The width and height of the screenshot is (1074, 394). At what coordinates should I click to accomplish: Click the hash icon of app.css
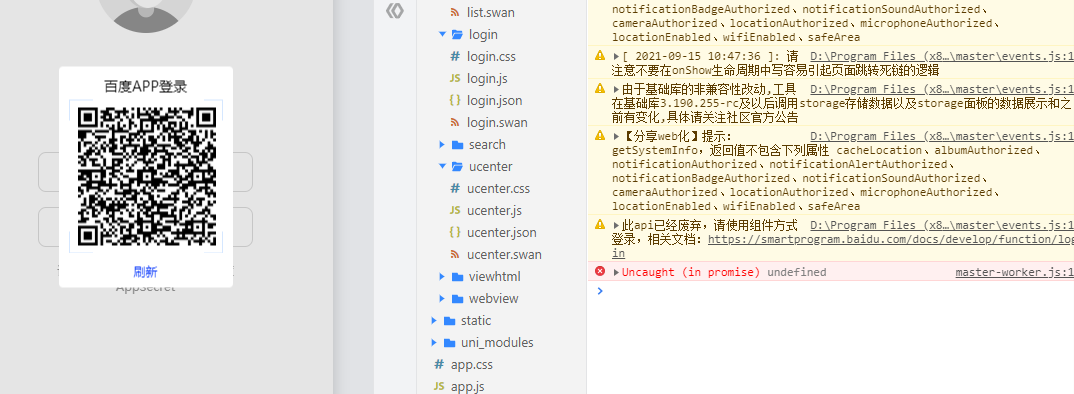(x=439, y=365)
